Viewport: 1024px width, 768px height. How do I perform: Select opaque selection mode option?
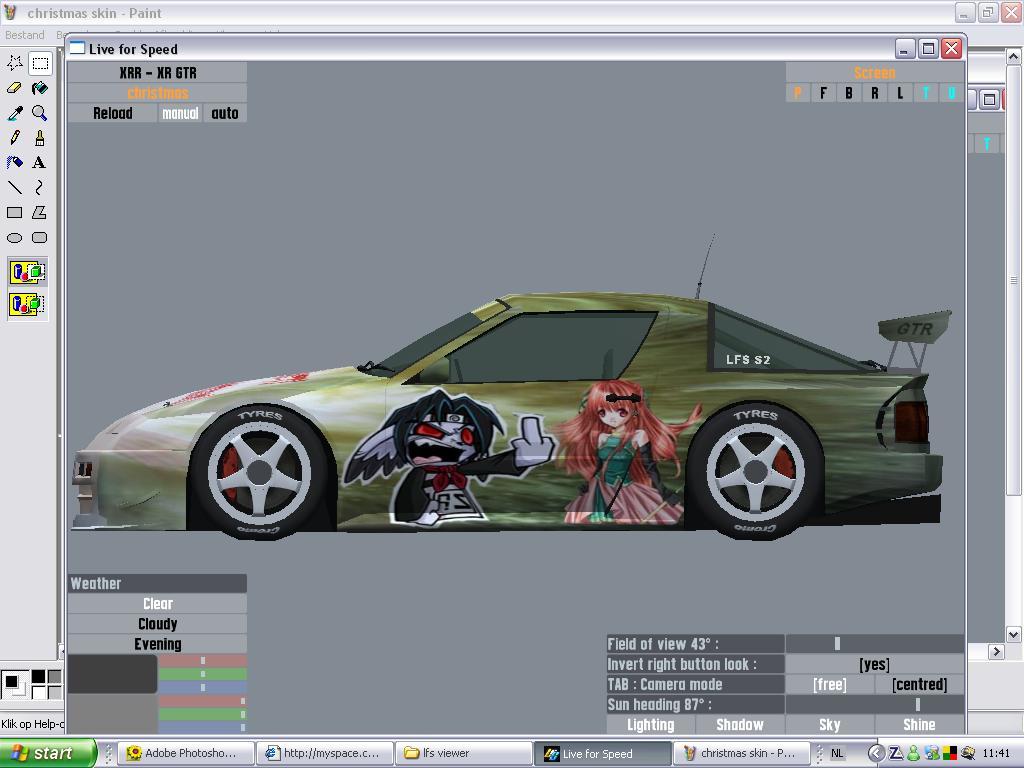(x=27, y=272)
